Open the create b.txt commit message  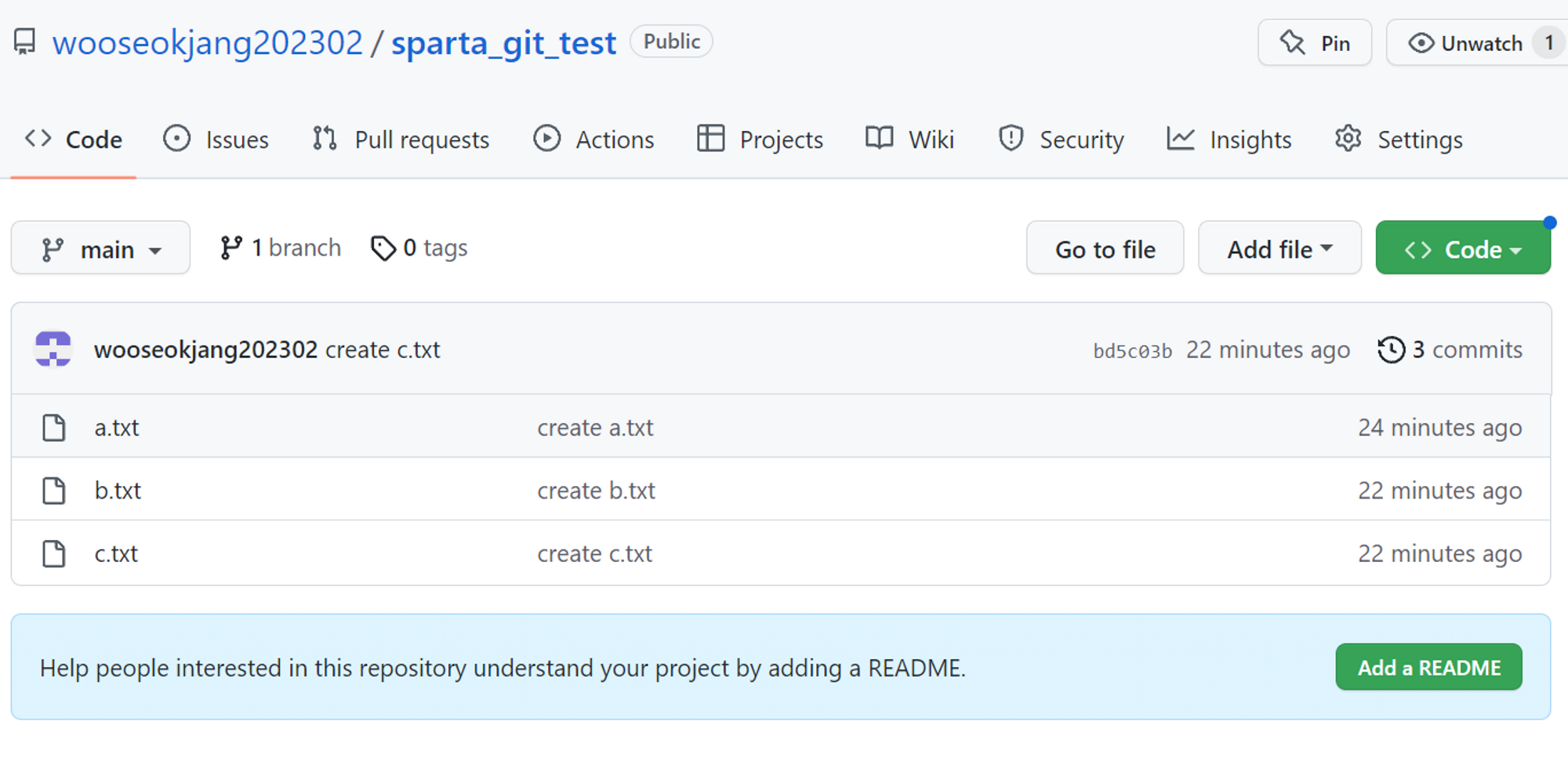[x=596, y=491]
